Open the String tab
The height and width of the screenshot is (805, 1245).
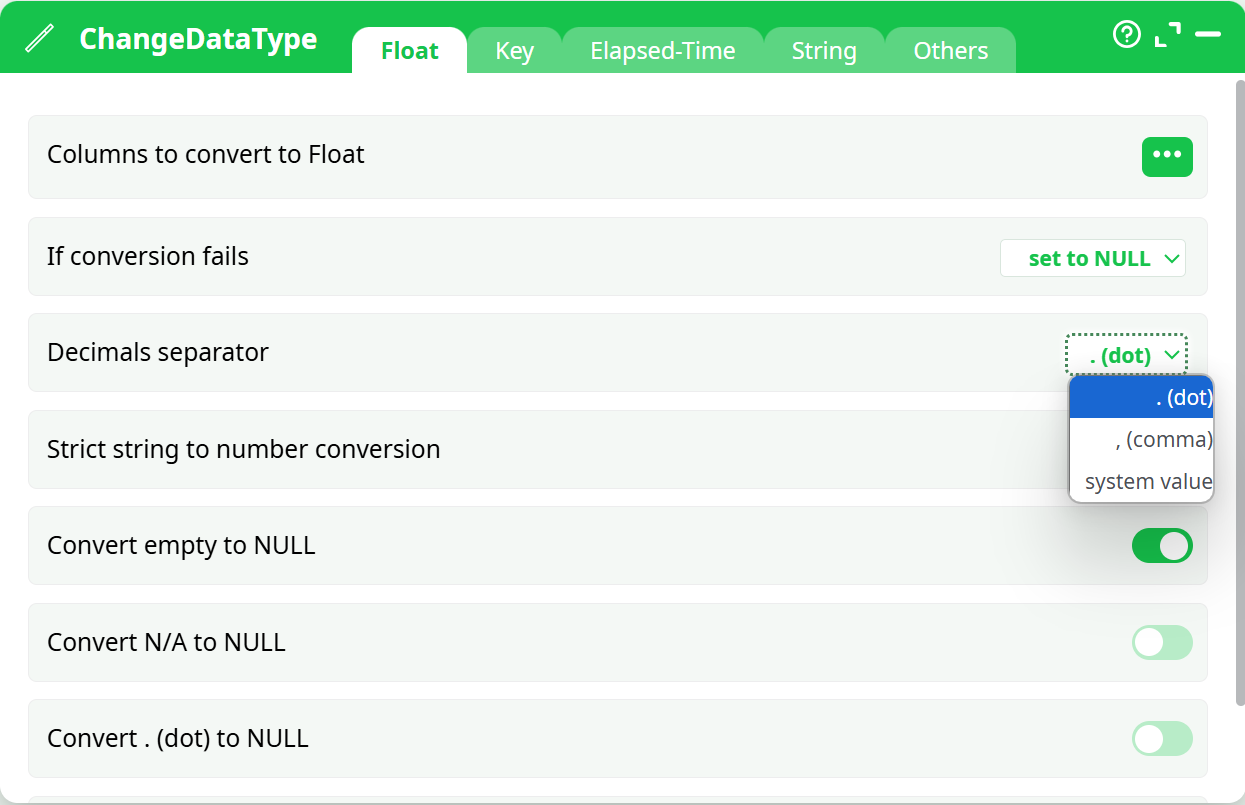(823, 51)
